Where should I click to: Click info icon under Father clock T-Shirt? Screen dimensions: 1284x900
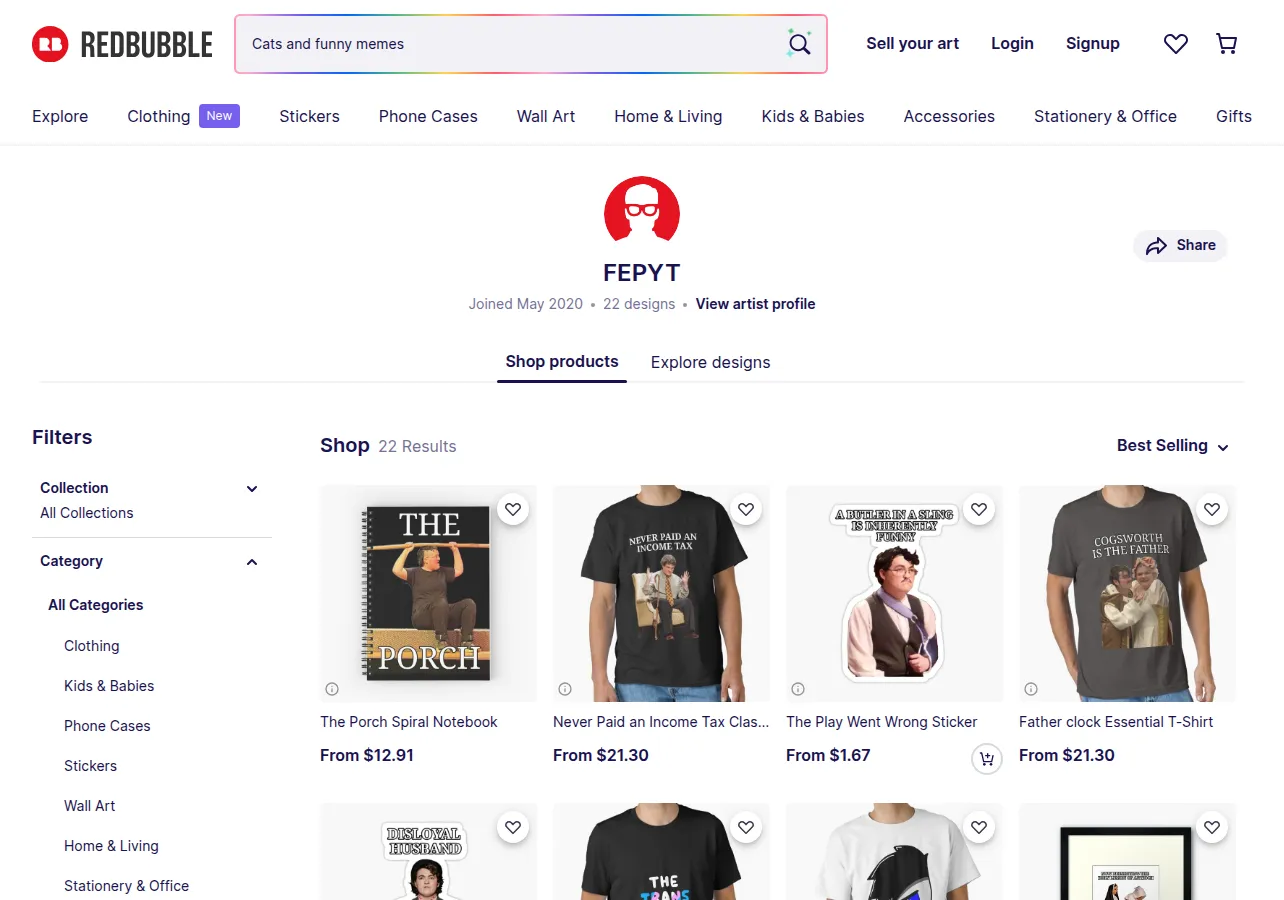coord(1031,689)
